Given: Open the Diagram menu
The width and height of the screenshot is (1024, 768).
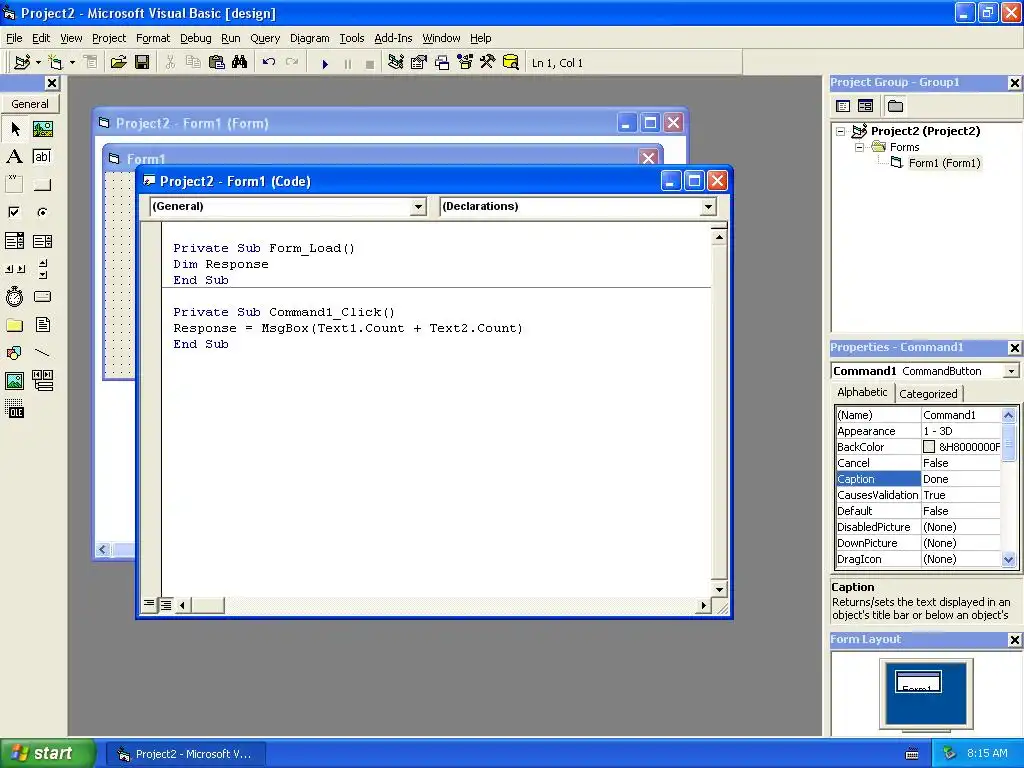Looking at the screenshot, I should [310, 38].
